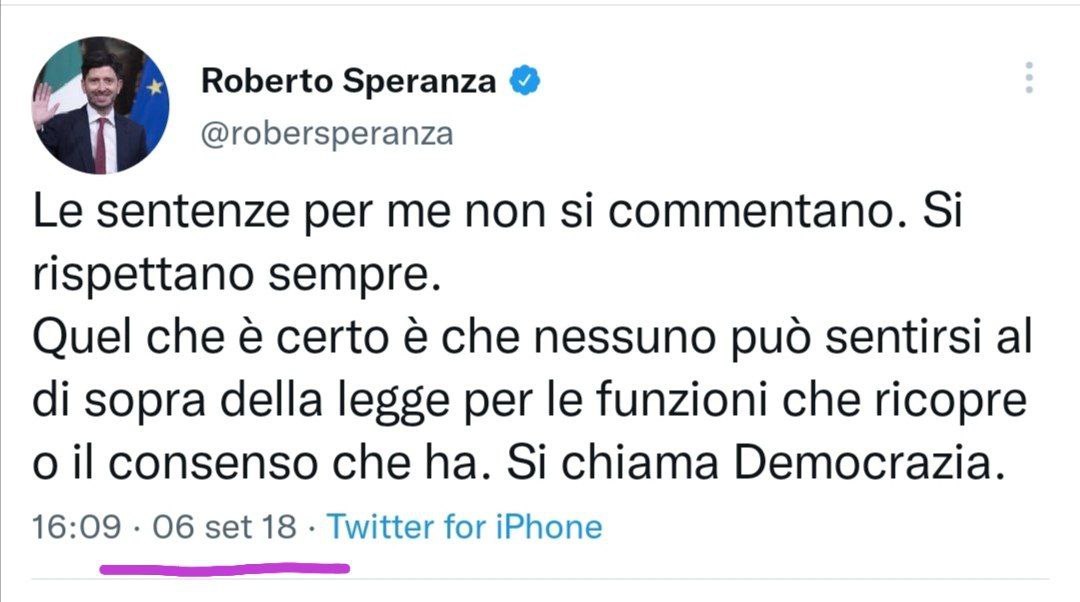This screenshot has height=602, width=1080.
Task: Click the red tie in the profile photo
Action: [100, 144]
